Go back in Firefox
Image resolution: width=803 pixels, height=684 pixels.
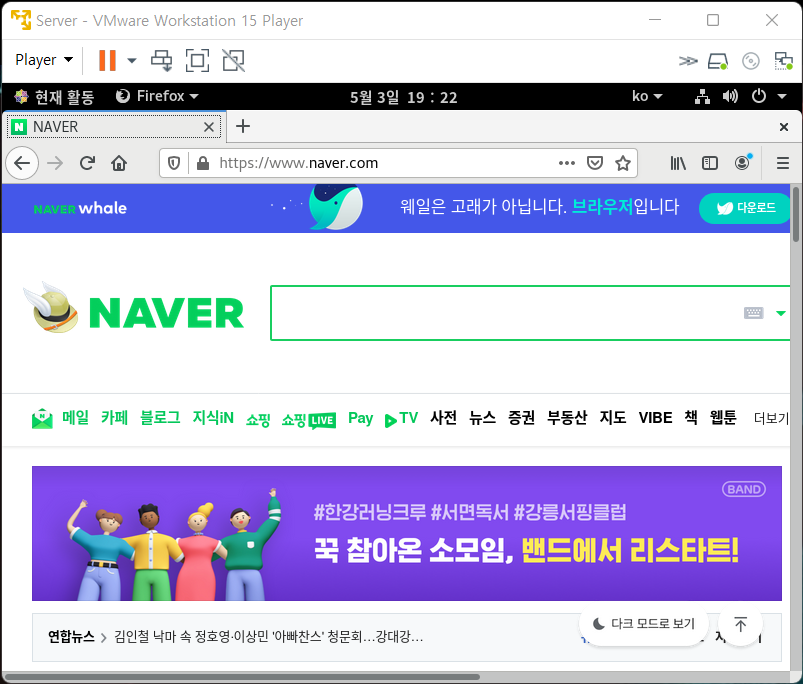coord(22,163)
